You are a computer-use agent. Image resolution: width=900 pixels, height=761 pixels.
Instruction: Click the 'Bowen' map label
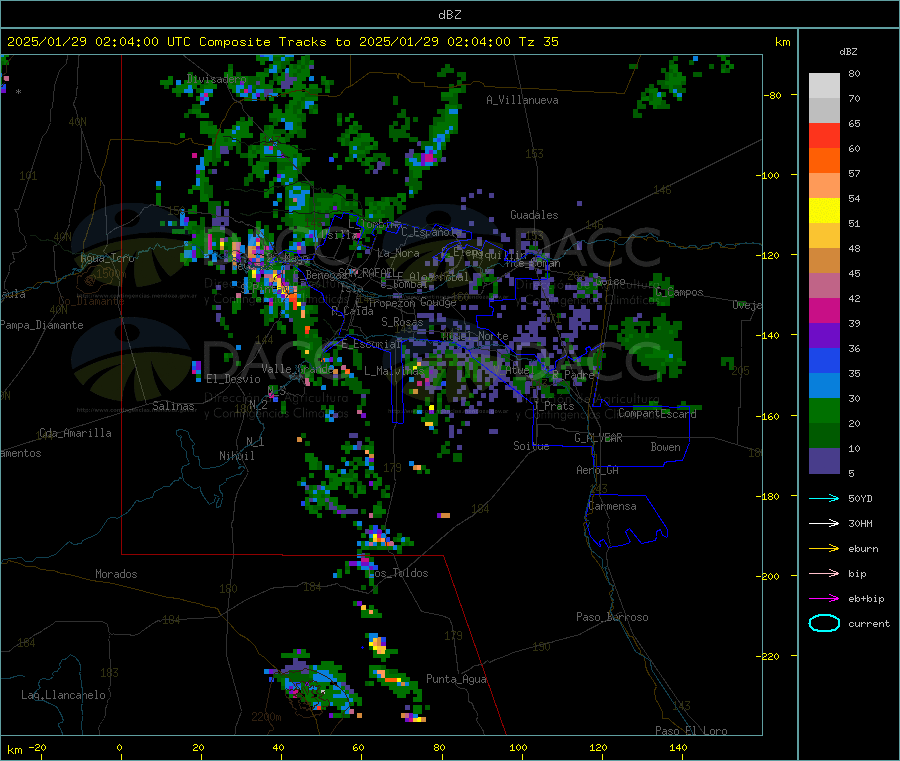point(665,447)
